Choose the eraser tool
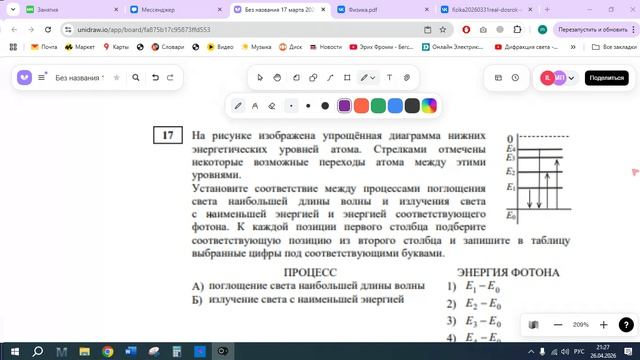Screen dimensions: 640x360 point(272,106)
